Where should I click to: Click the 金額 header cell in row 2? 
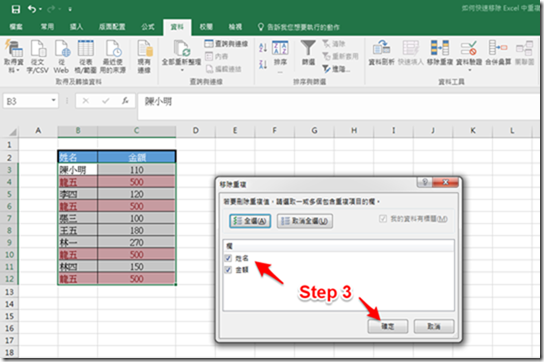coord(137,158)
